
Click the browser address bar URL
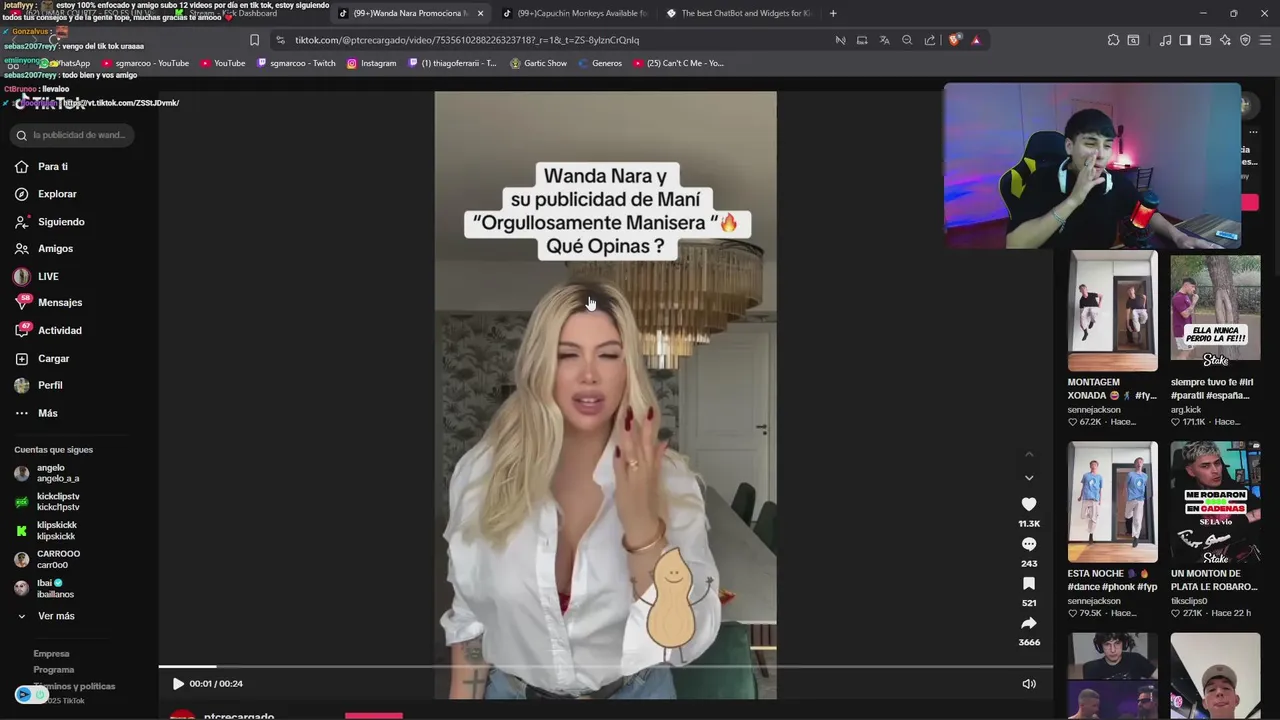pos(467,40)
